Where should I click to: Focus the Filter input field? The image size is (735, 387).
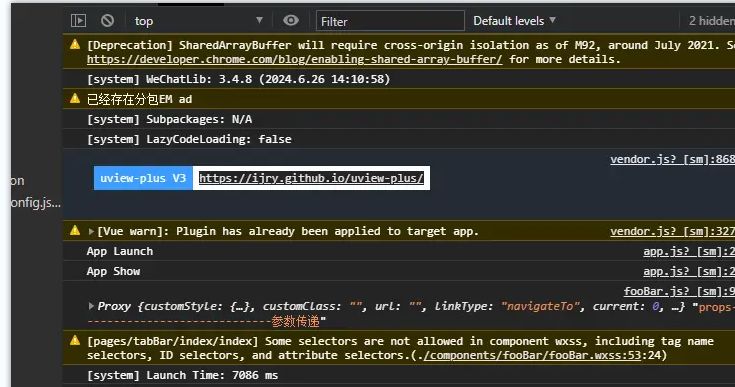tap(390, 21)
